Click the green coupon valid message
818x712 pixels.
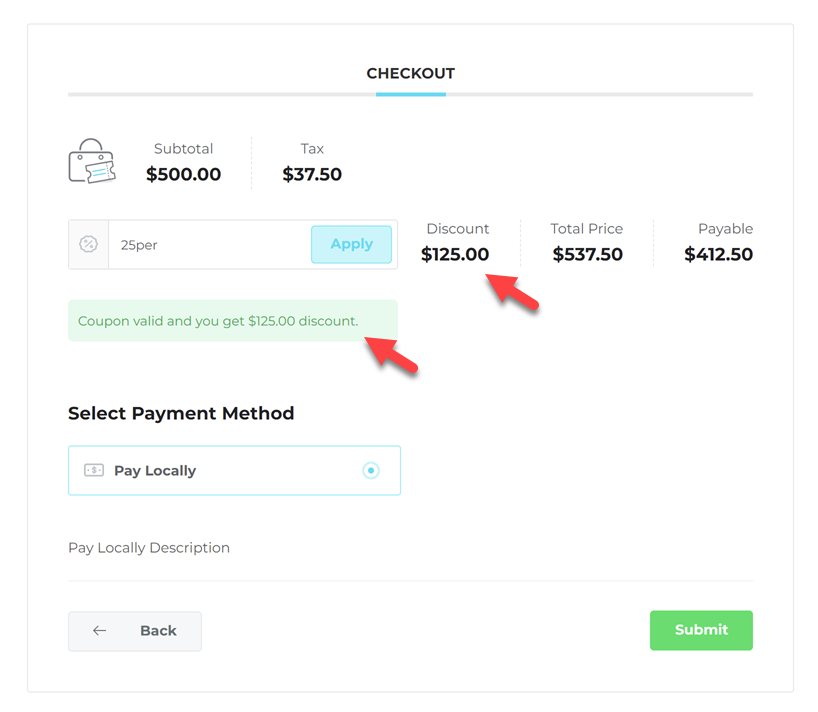click(218, 321)
